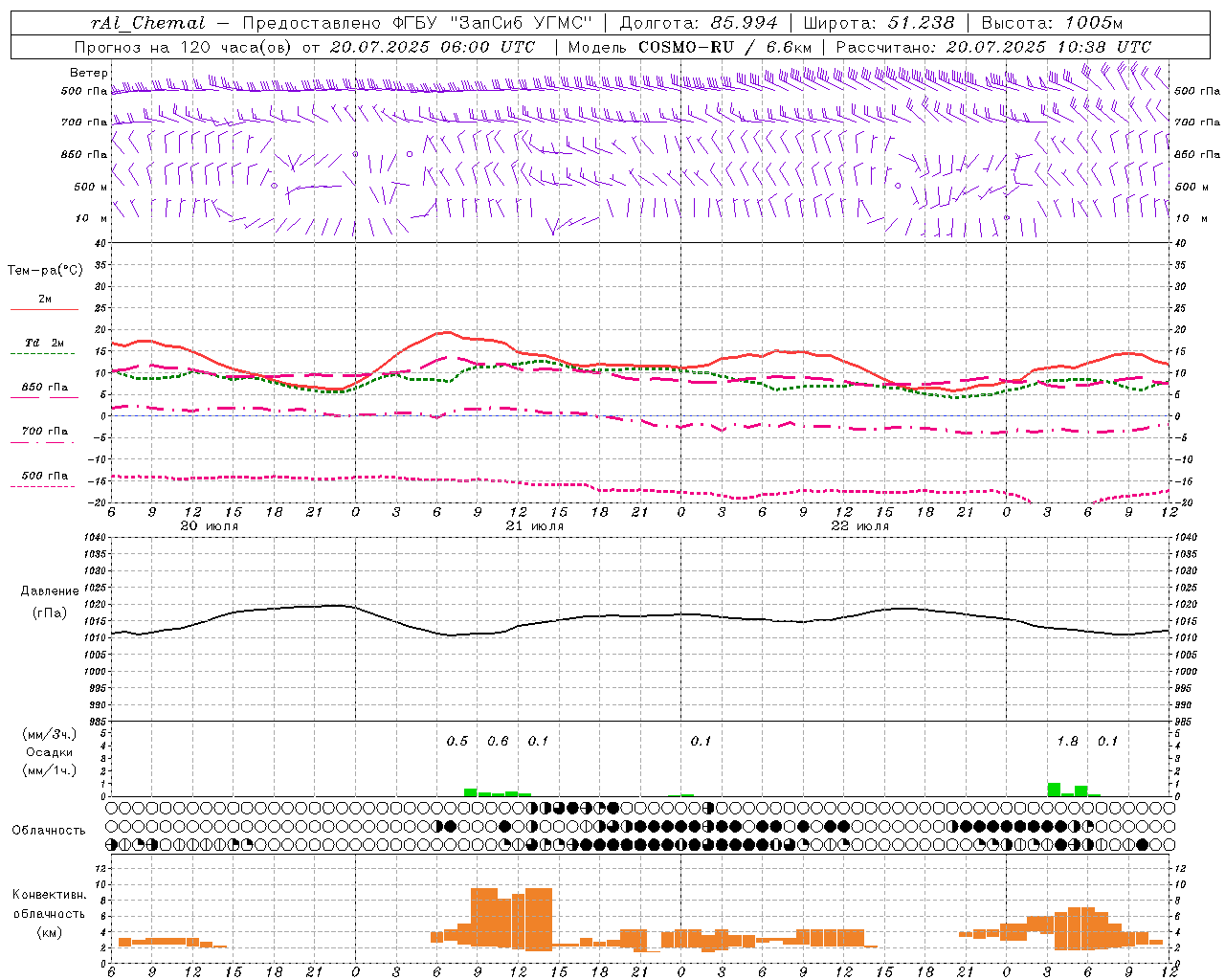
Task: Click the '(мм/1ч.)' precipitation unit label
Action: (48, 769)
